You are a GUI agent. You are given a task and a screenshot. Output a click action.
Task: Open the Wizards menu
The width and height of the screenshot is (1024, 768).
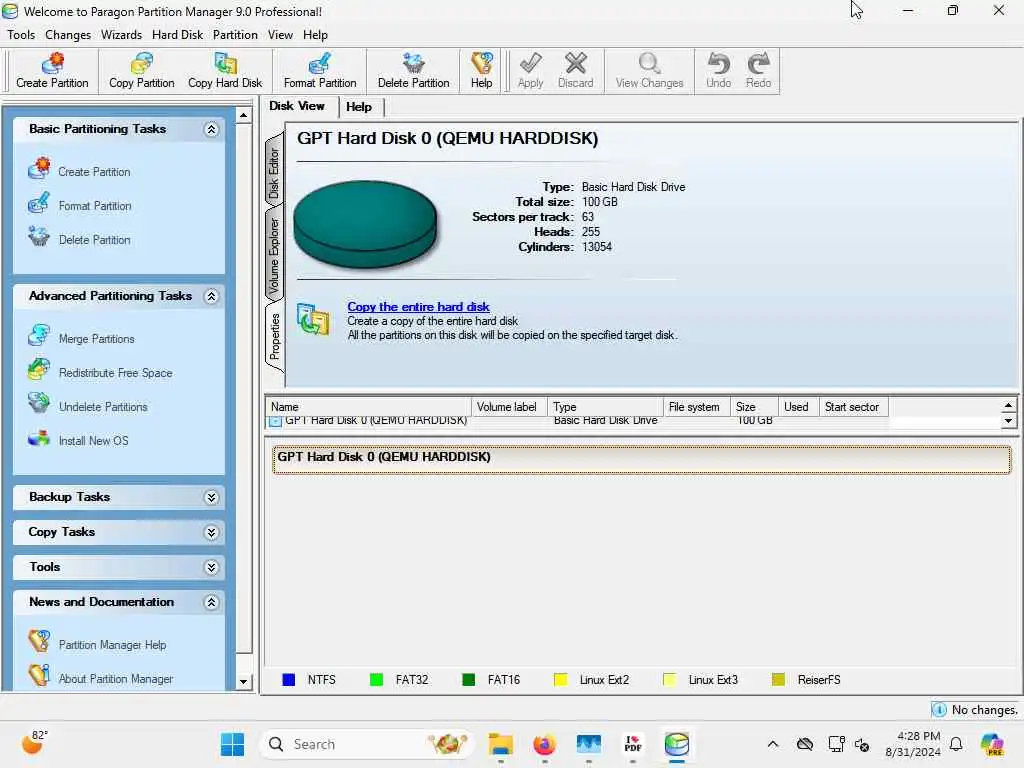pos(121,35)
